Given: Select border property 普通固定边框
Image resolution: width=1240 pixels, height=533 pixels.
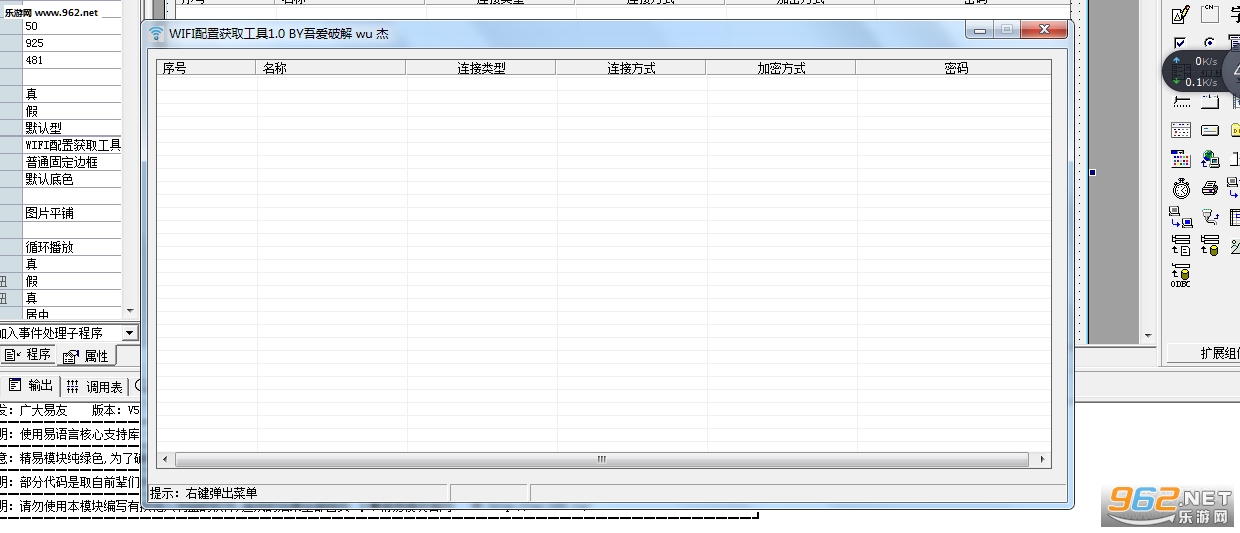Looking at the screenshot, I should tap(72, 162).
